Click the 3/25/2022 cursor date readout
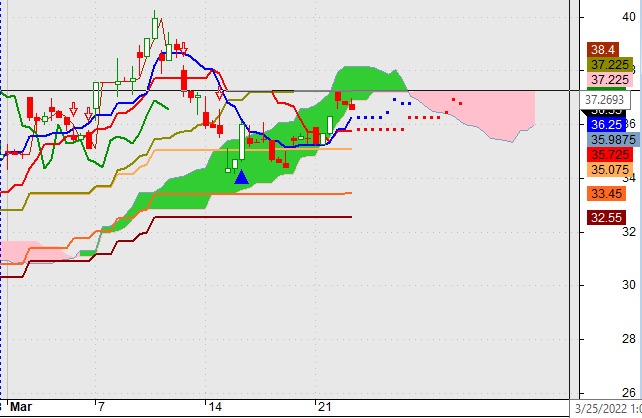The height and width of the screenshot is (418, 642). point(607,409)
